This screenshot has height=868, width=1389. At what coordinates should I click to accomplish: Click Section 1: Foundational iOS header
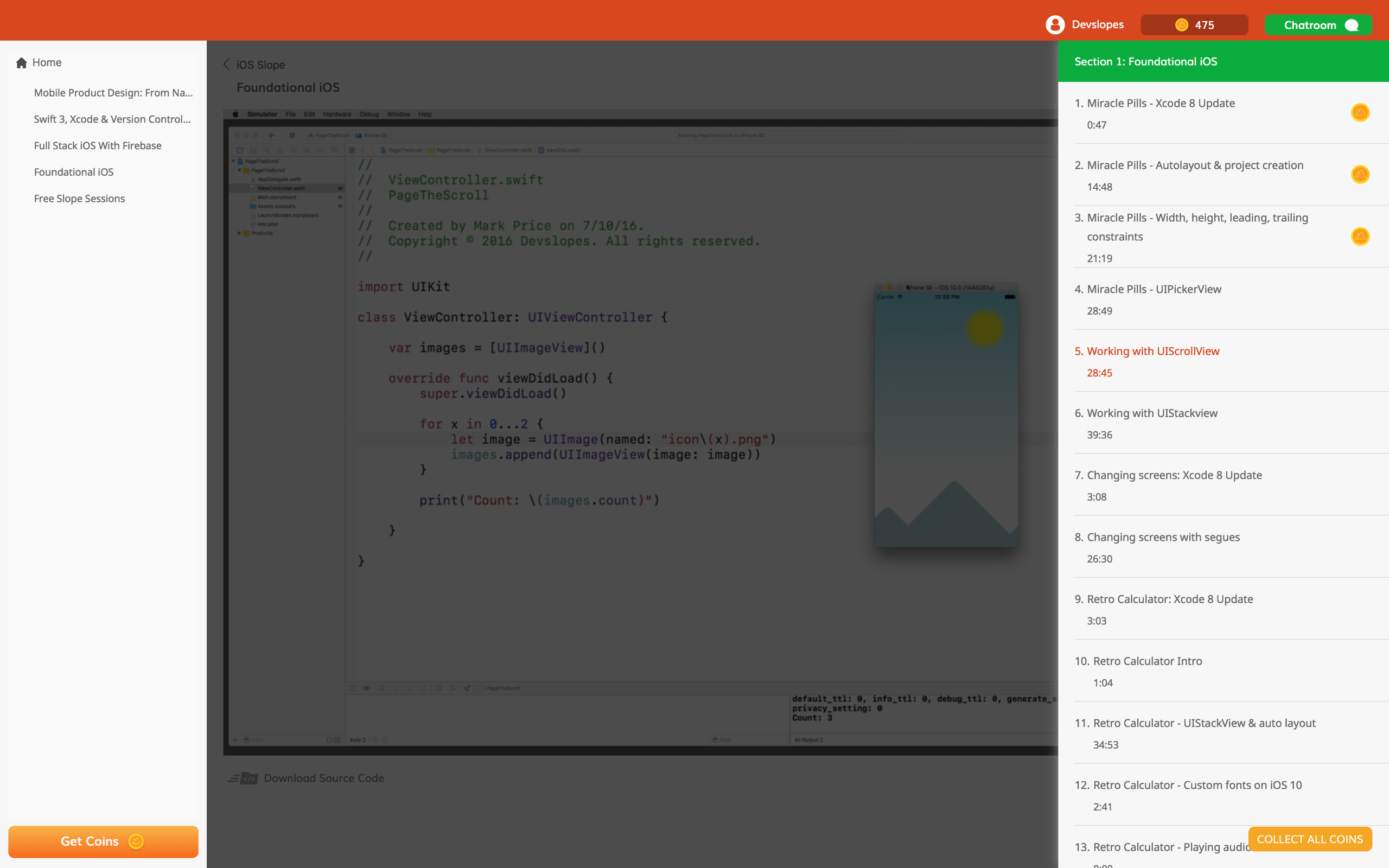click(1145, 61)
